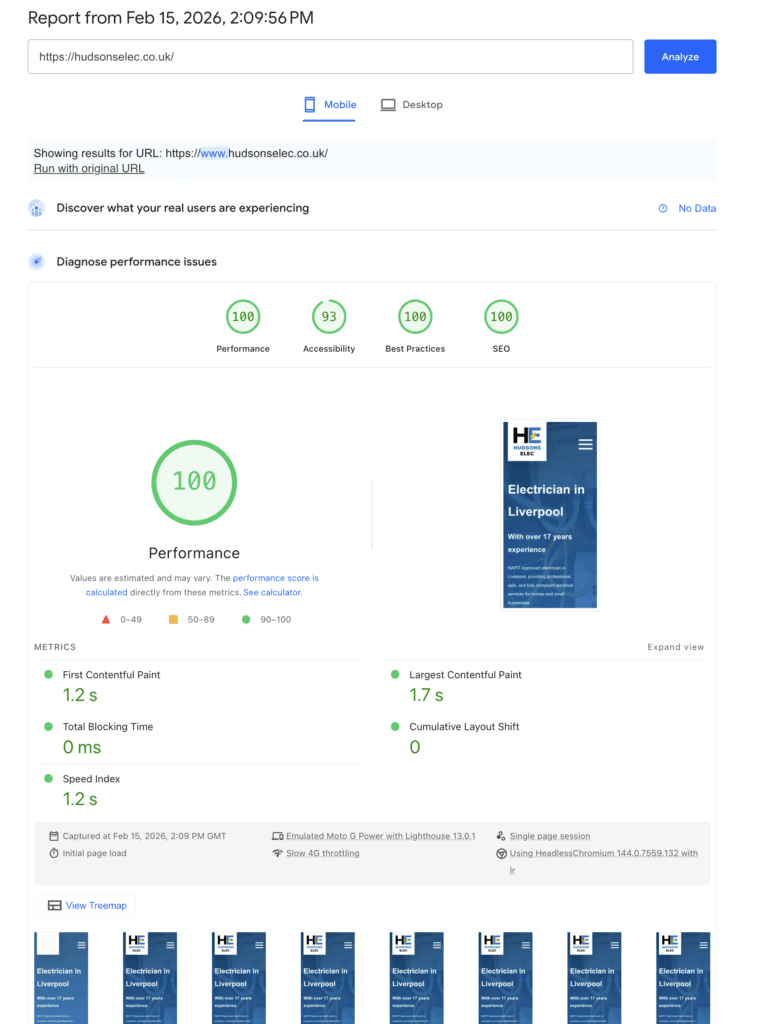The width and height of the screenshot is (762, 1024).
Task: Click the Cumulative Layout Shift metric label
Action: pos(464,727)
